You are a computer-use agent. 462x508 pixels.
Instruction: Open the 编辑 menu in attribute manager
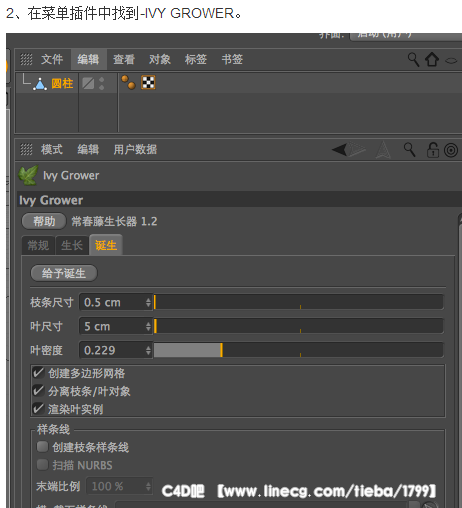(x=88, y=149)
